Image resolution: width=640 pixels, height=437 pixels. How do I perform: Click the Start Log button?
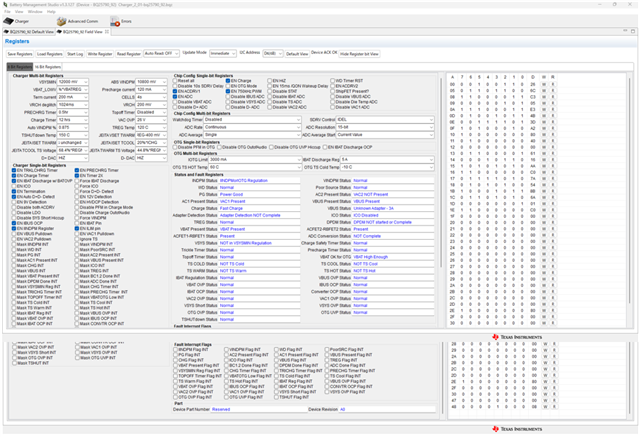[75, 54]
